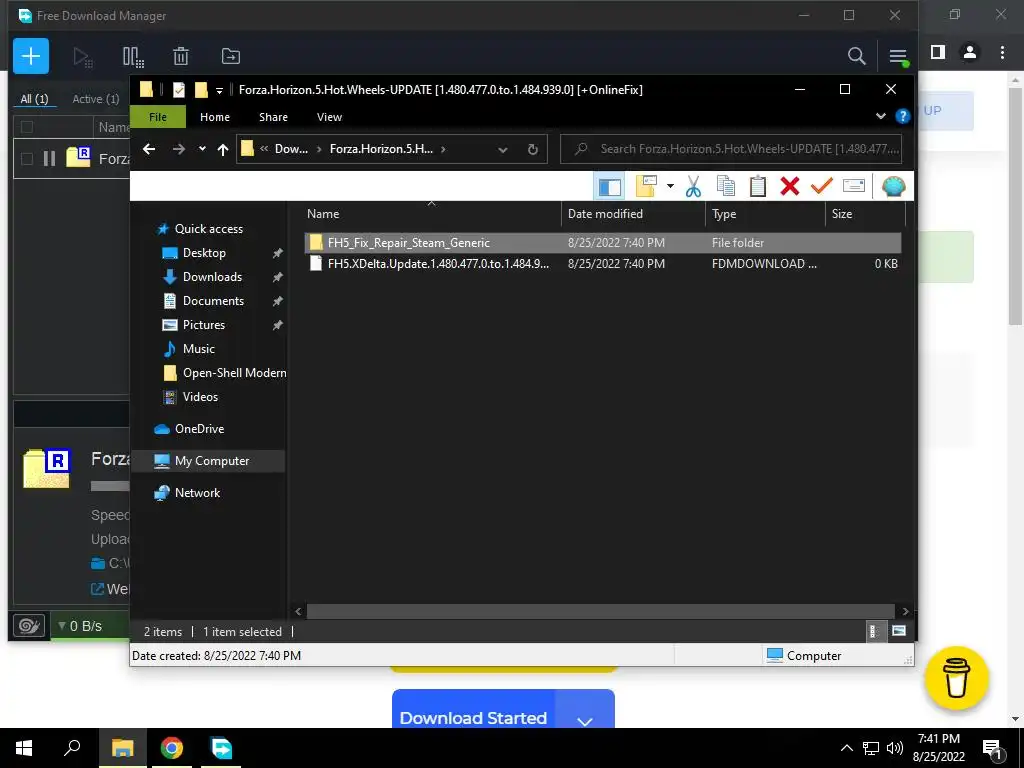Toggle the snail speed mode icon
This screenshot has width=1024, height=768.
coord(29,626)
